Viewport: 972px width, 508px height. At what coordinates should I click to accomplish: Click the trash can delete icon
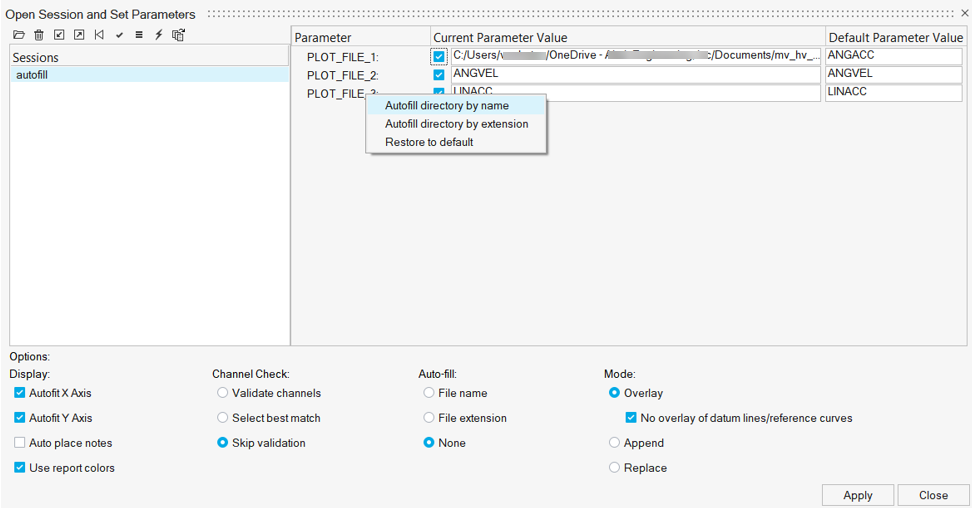[39, 35]
